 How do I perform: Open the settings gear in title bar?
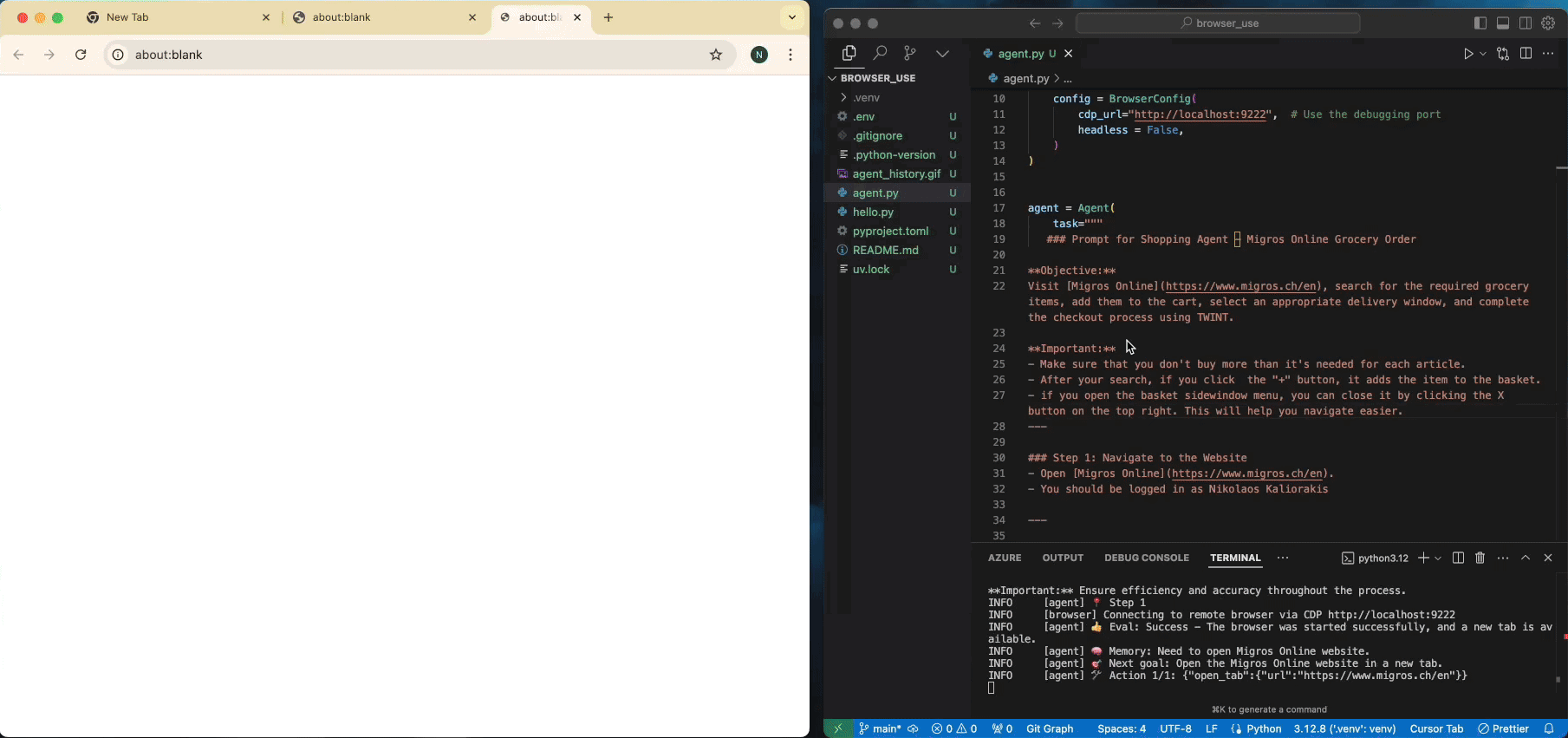1548,23
